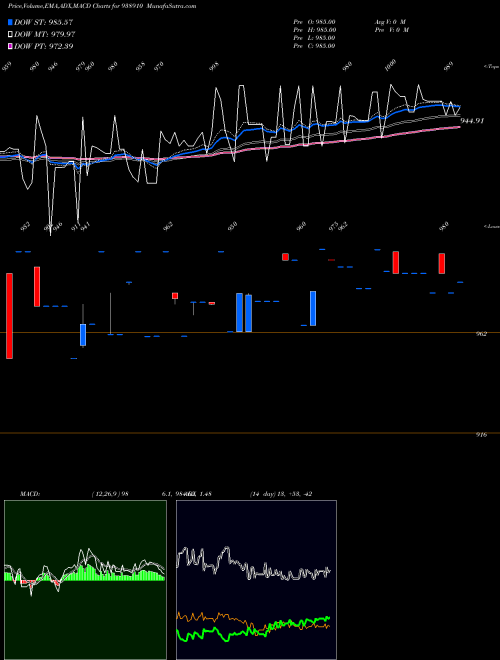Click the 'Pre L: 985.00' value

314,38
